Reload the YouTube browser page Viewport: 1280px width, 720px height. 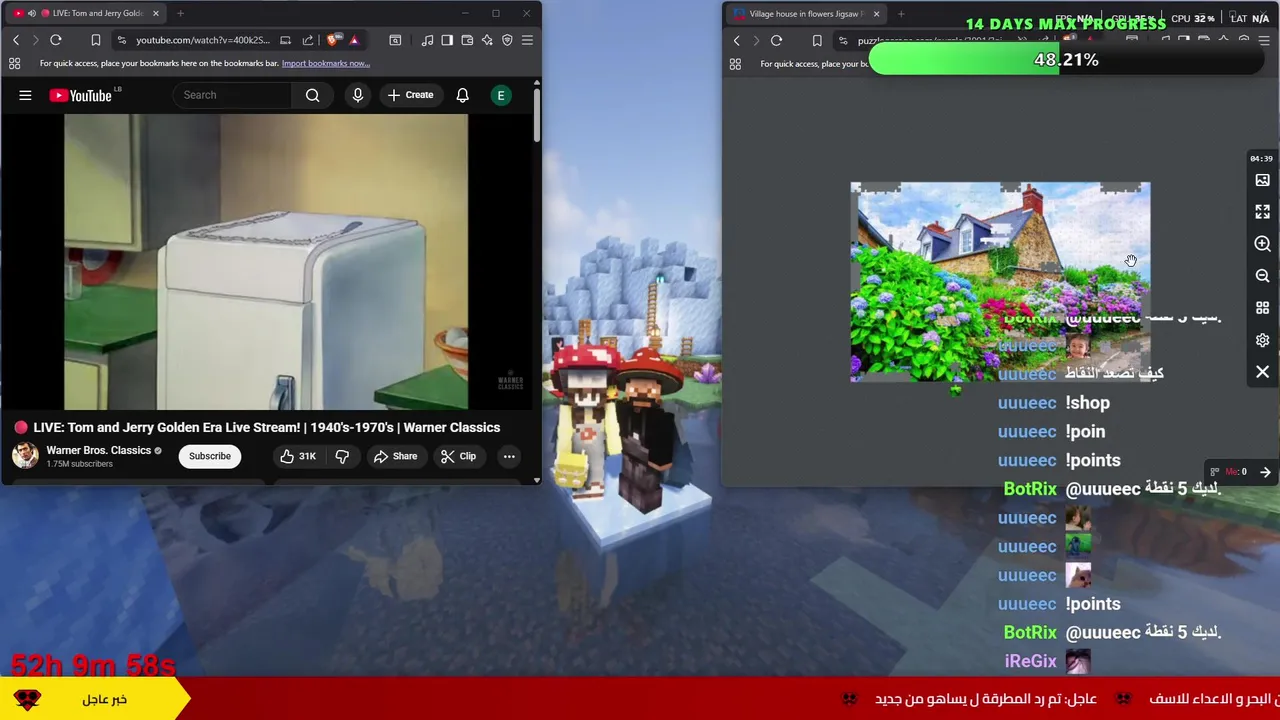(x=56, y=40)
